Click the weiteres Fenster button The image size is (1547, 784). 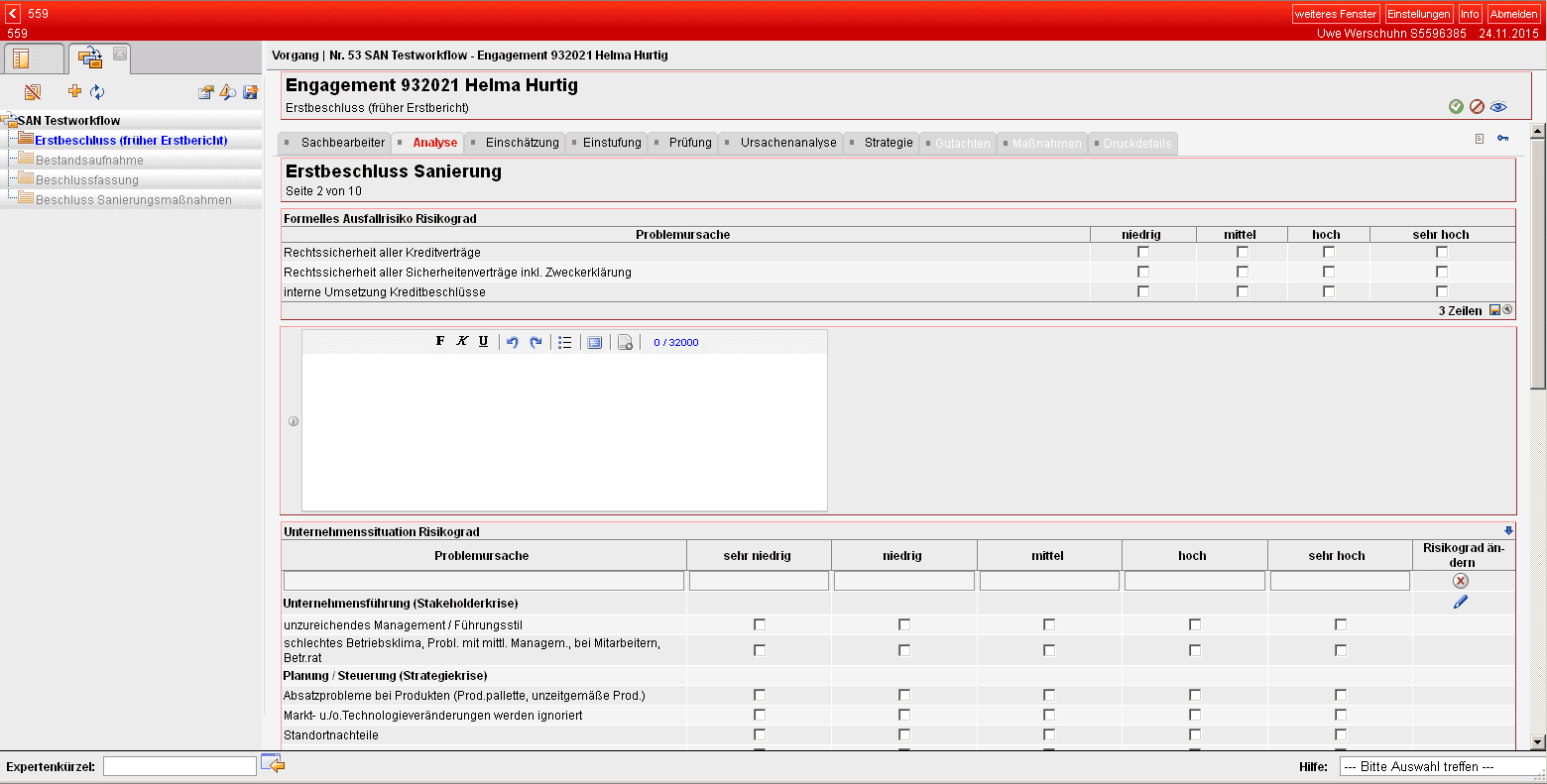1336,14
